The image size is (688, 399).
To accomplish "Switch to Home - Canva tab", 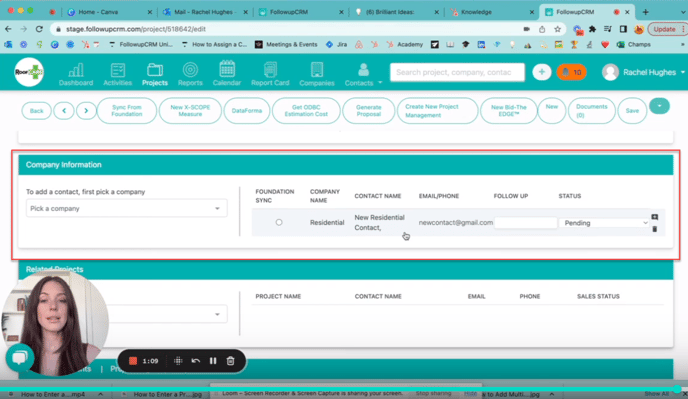I will [110, 12].
